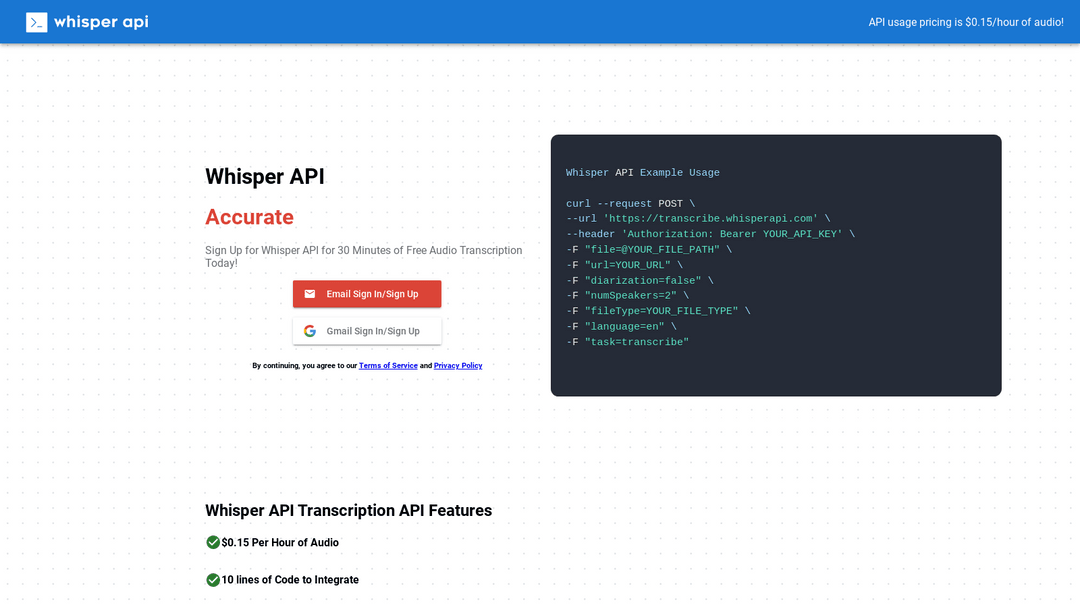Click Email Sign In/Sign Up button
The height and width of the screenshot is (608, 1080).
click(x=367, y=294)
